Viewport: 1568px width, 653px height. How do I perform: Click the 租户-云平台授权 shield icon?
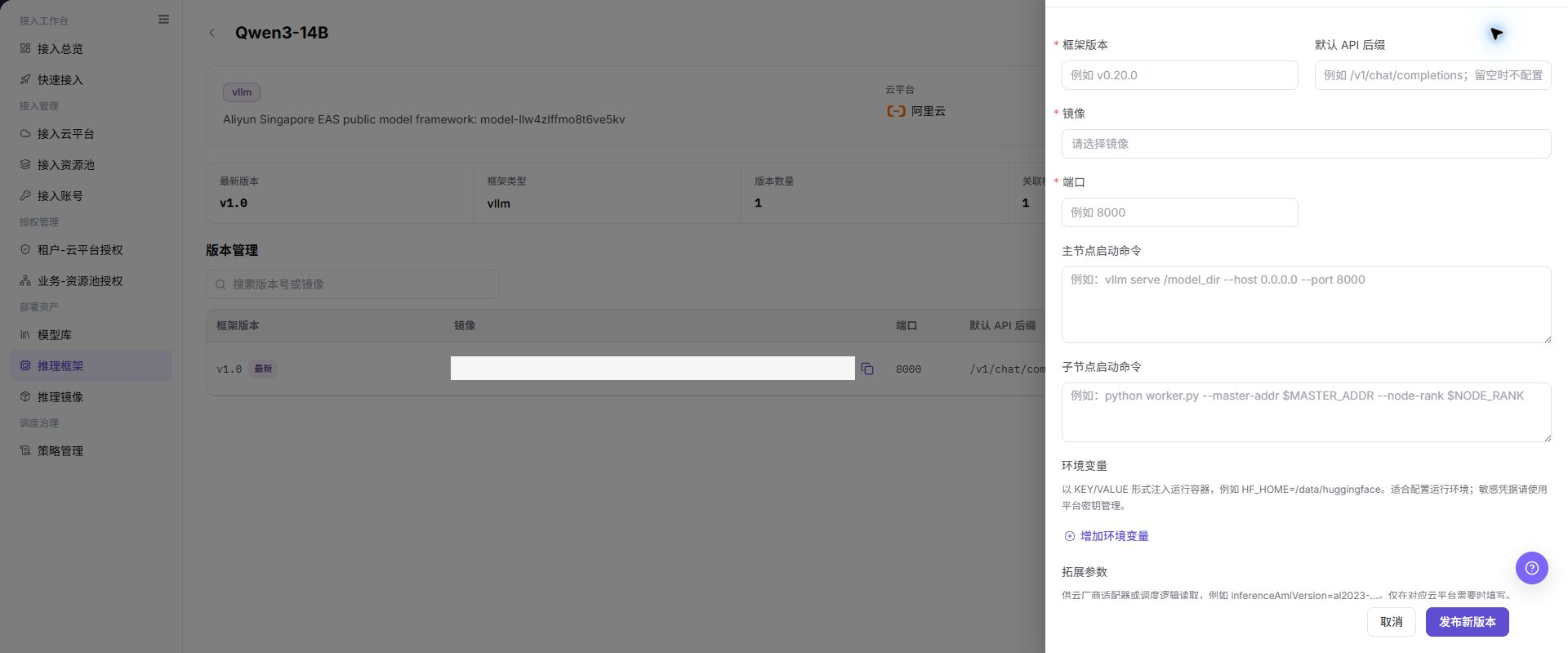(25, 250)
